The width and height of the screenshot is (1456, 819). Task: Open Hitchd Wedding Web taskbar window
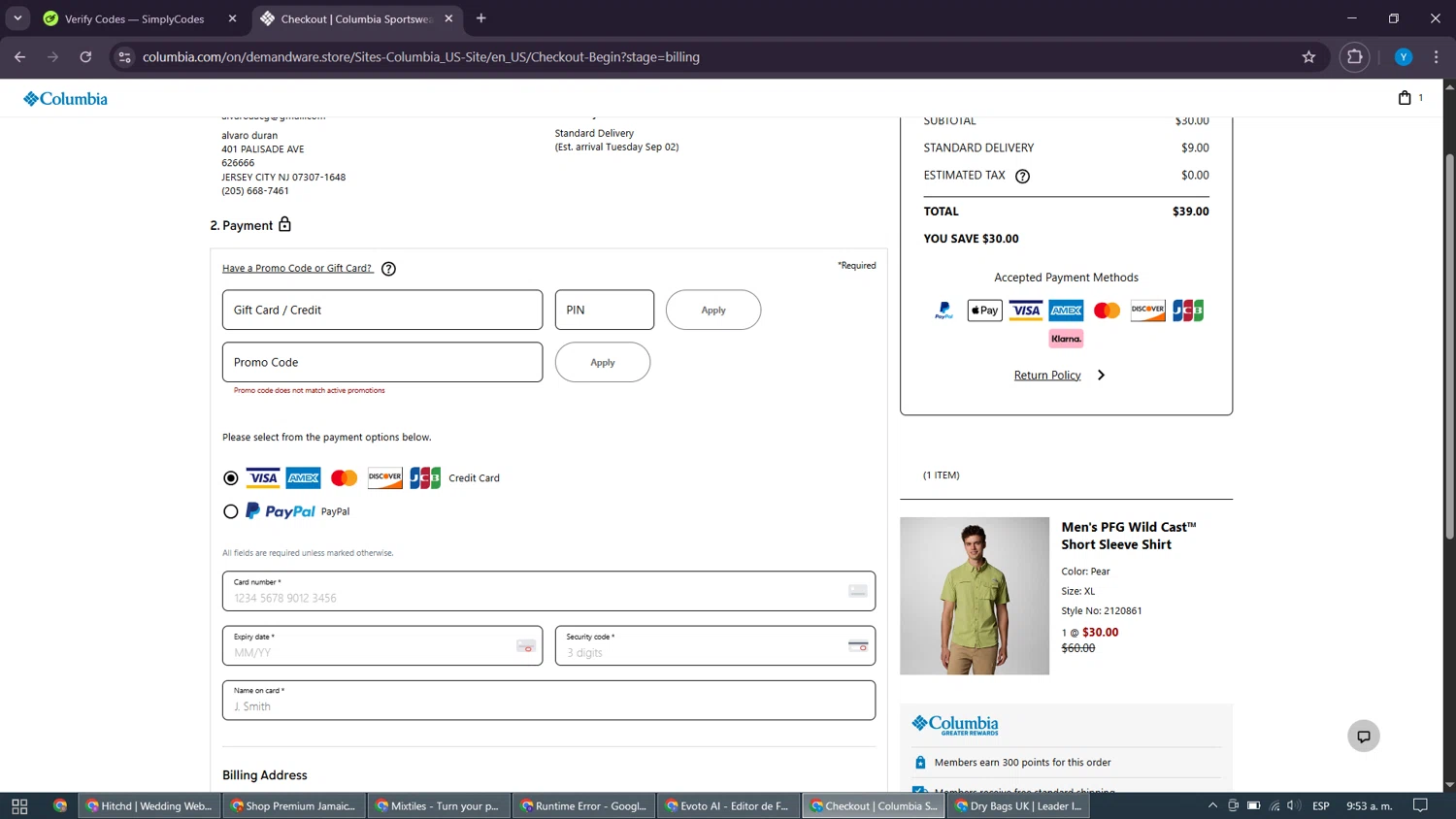(149, 805)
